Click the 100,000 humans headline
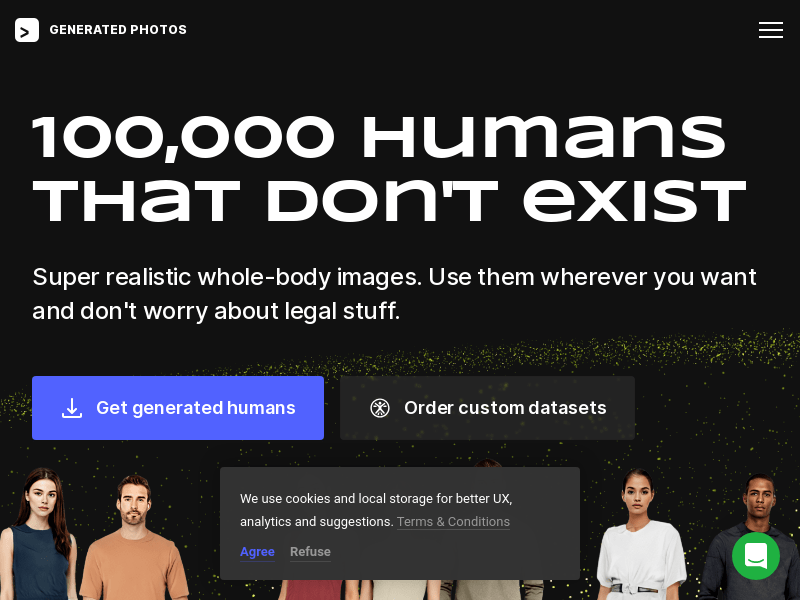 click(x=389, y=168)
